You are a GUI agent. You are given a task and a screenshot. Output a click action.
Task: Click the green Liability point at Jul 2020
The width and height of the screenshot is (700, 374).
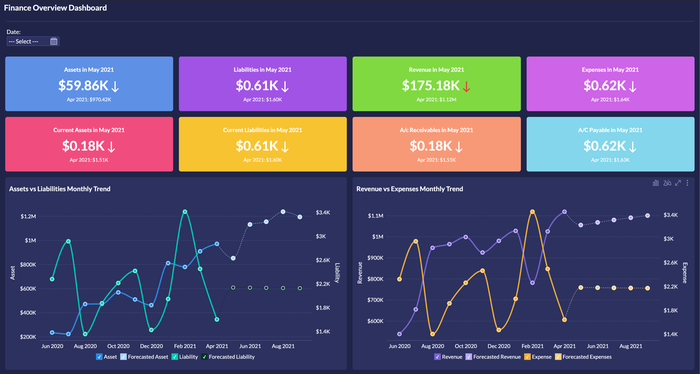click(x=68, y=241)
